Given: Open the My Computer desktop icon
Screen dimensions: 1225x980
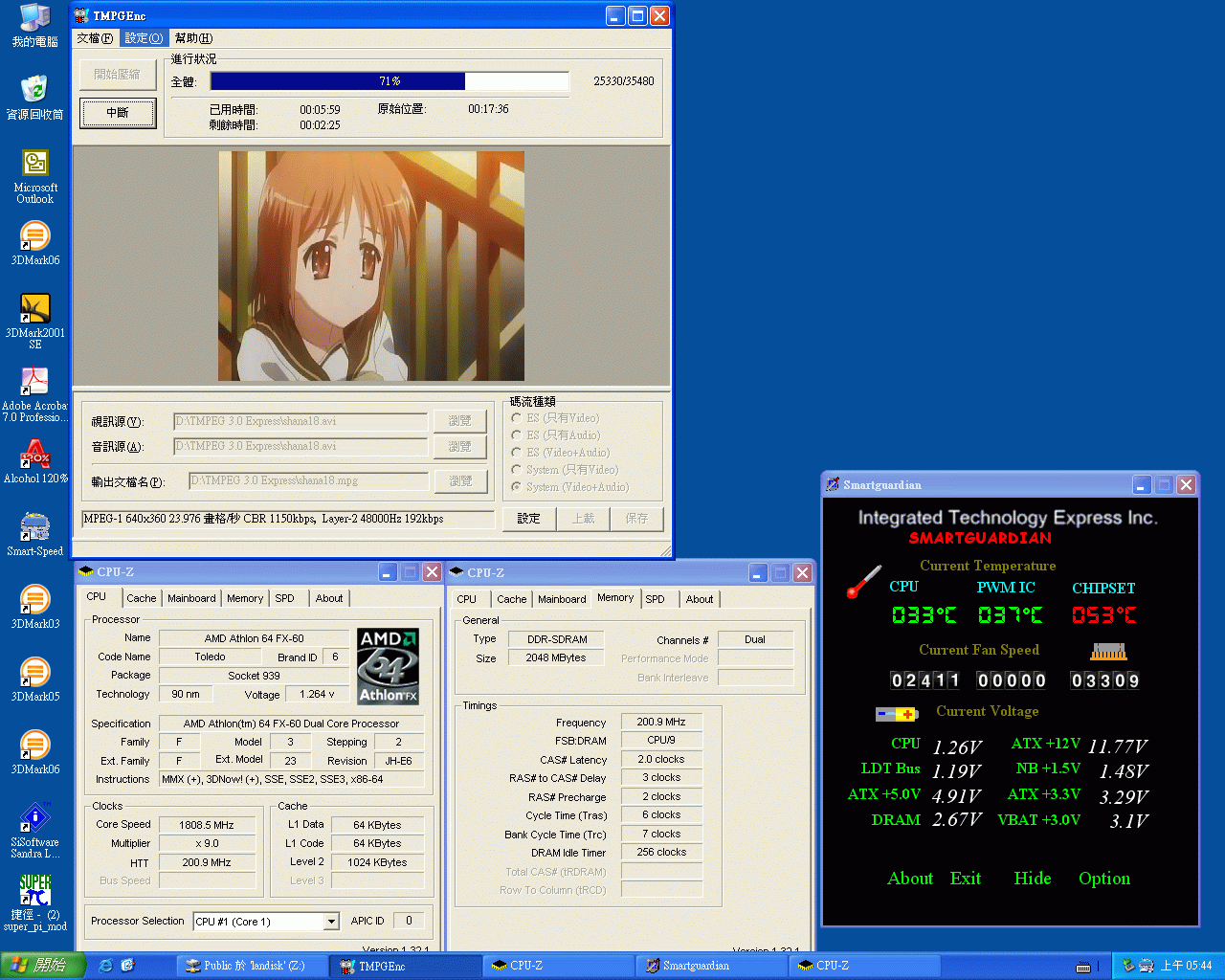Looking at the screenshot, I should [x=34, y=25].
